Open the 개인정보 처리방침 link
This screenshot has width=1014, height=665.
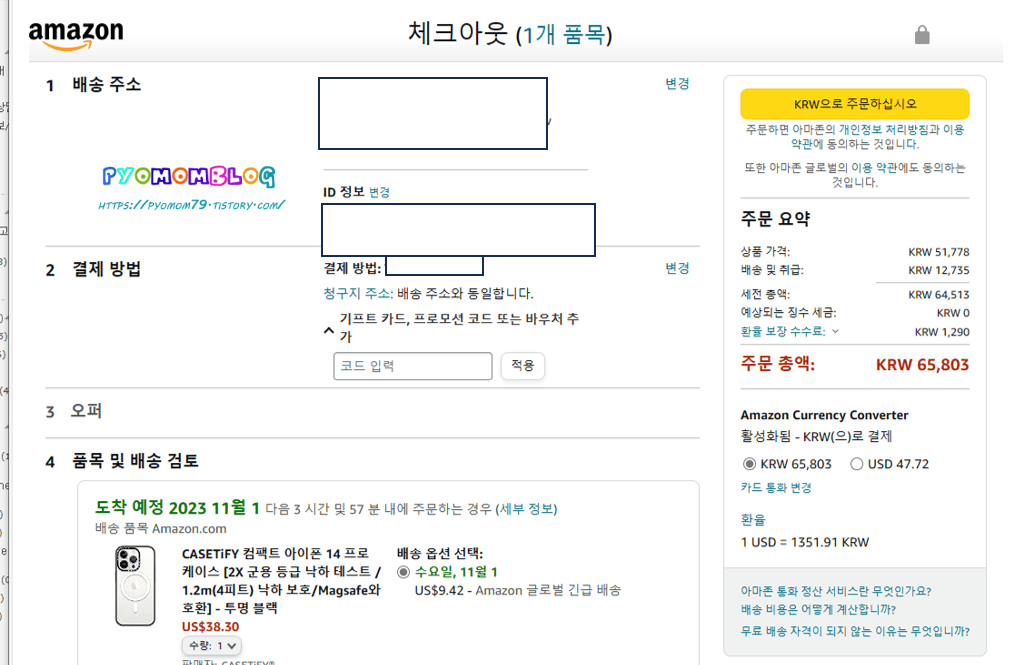pyautogui.click(x=882, y=129)
